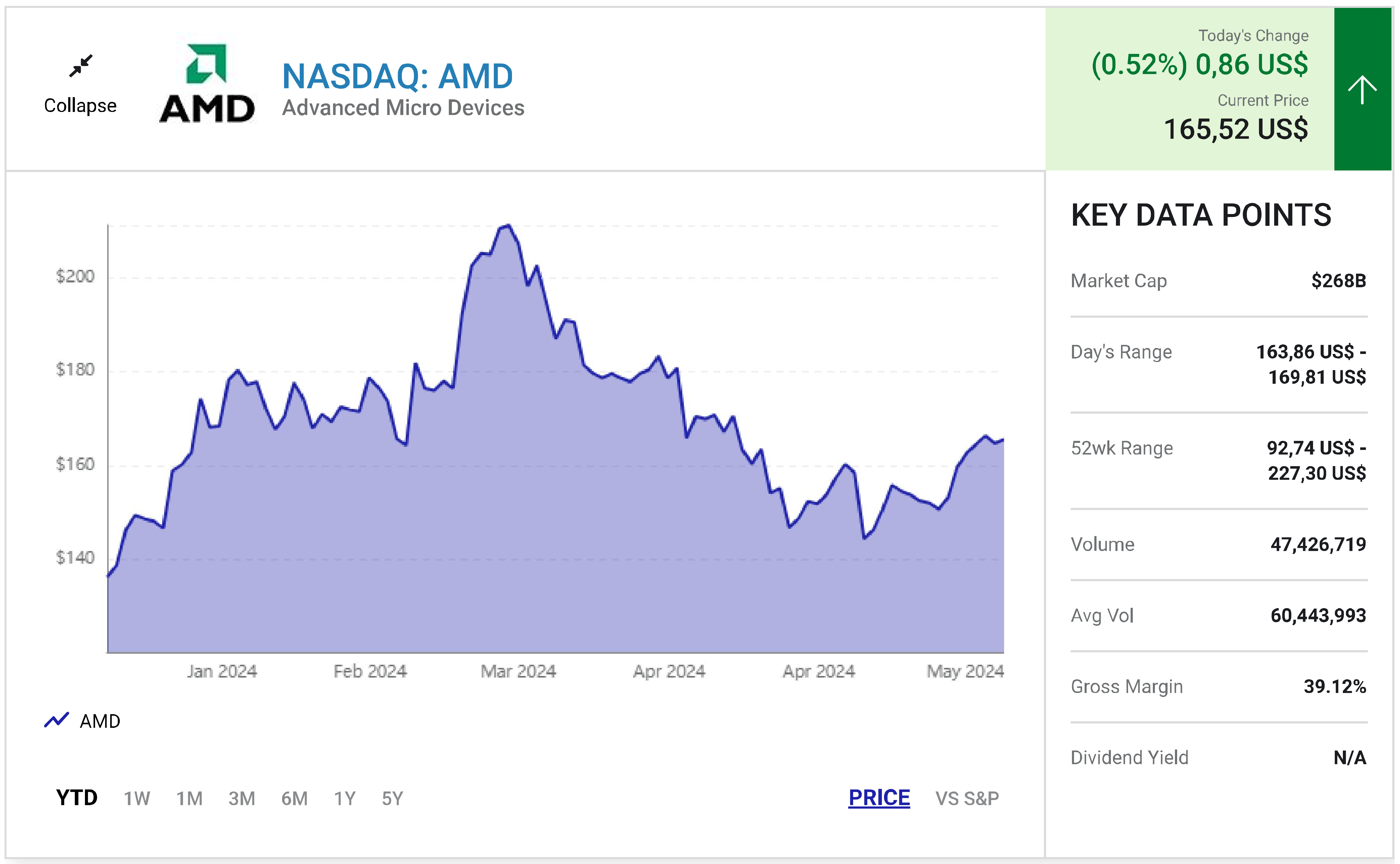Toggle chart to VS S&P comparison

pos(967,798)
